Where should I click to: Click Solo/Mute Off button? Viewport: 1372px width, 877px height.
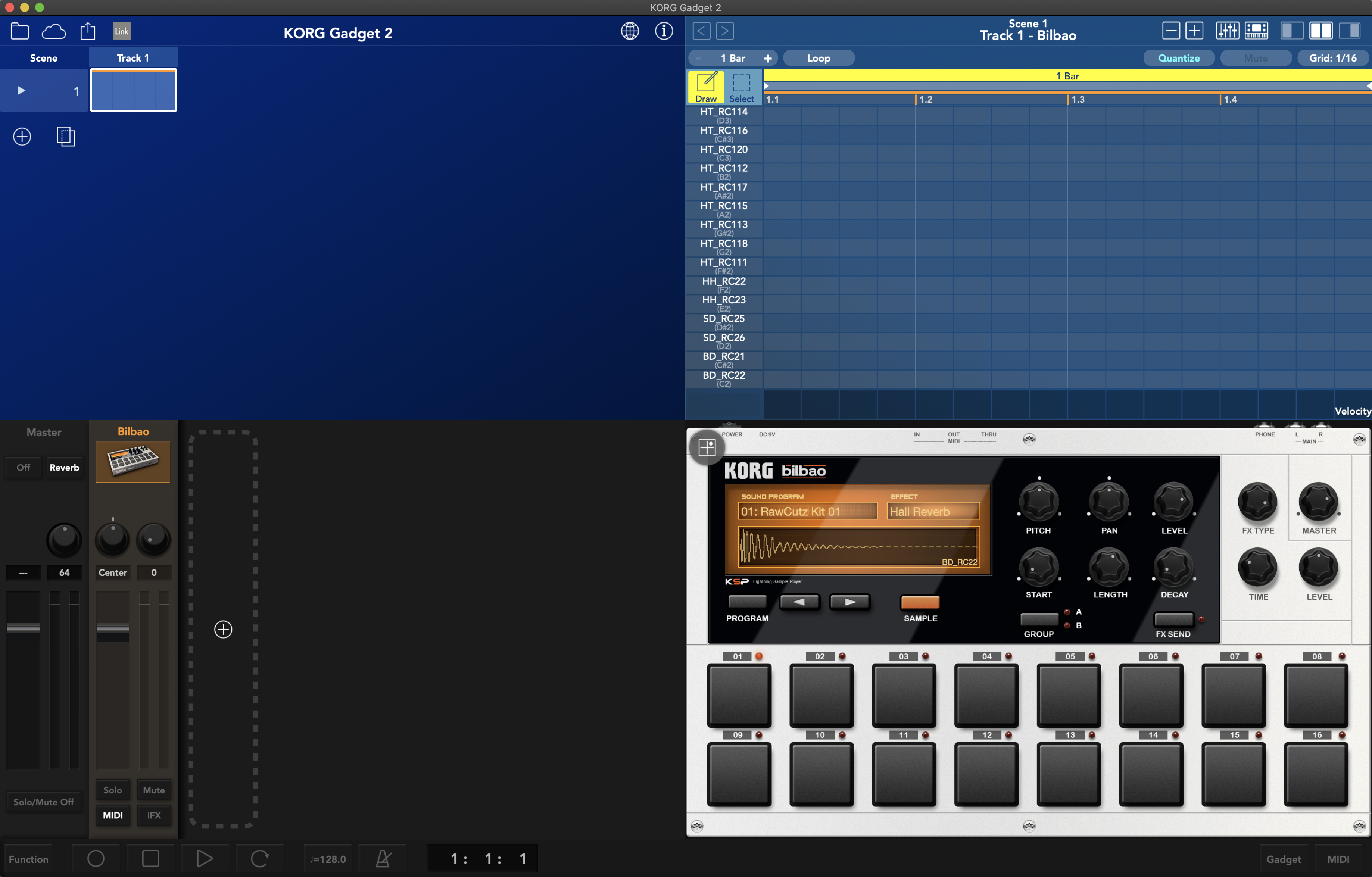coord(44,802)
